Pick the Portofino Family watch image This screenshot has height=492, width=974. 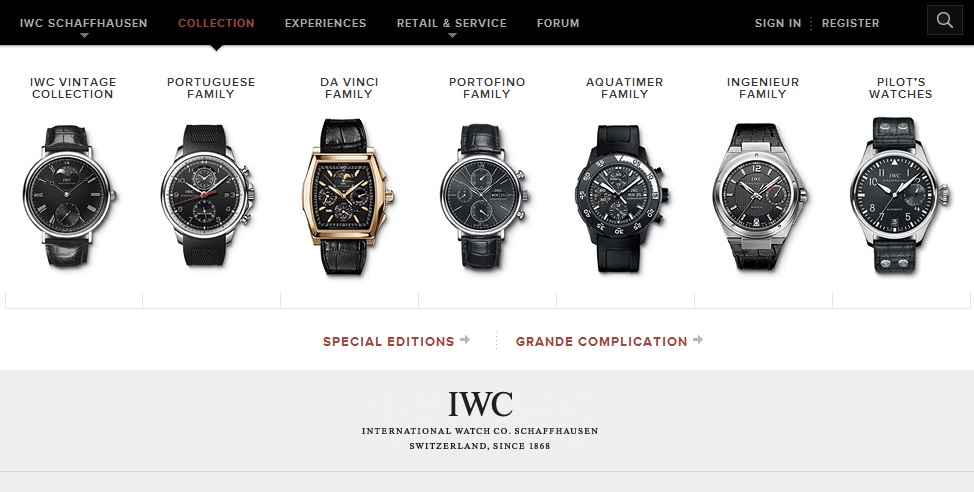485,196
